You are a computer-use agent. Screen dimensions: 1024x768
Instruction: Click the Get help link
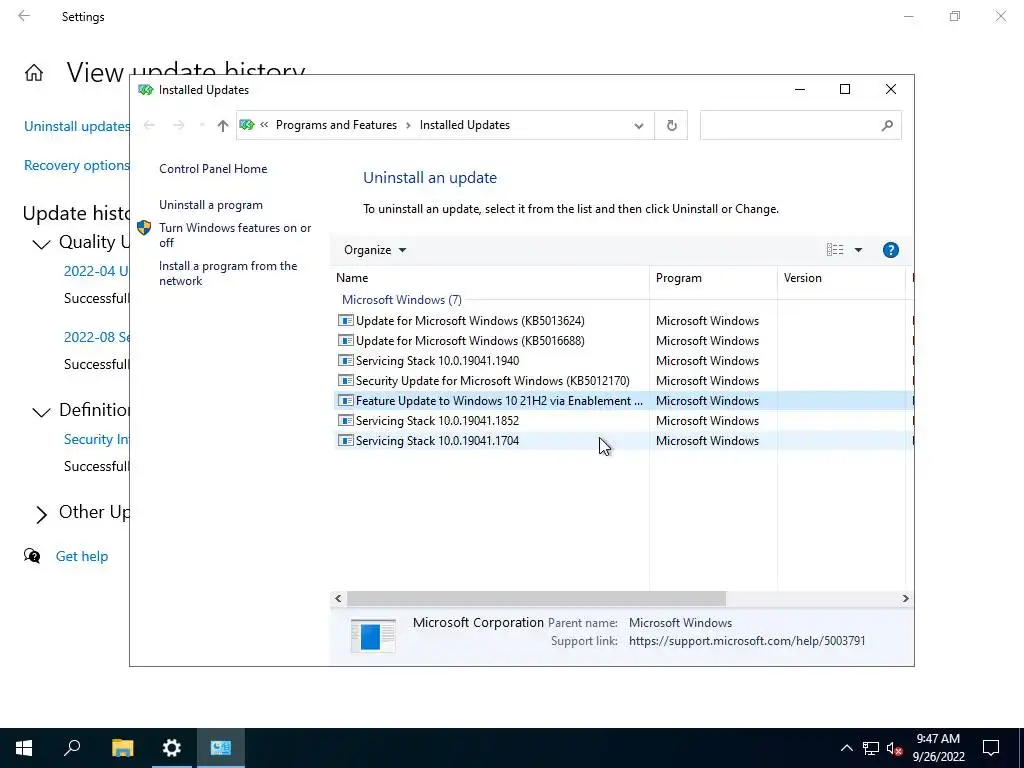[x=82, y=556]
